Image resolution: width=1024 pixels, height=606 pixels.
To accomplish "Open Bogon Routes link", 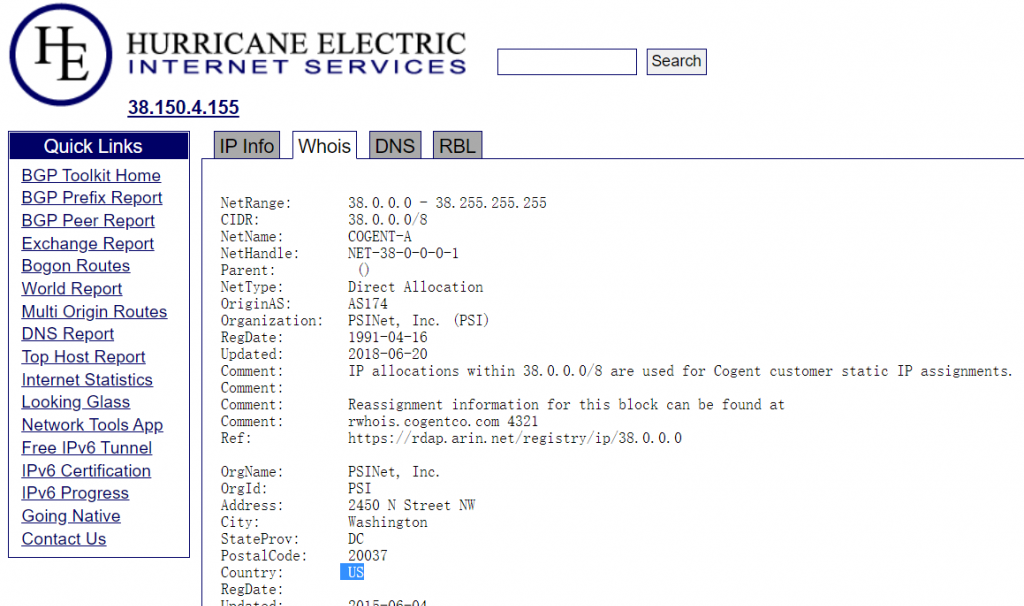I will (76, 266).
